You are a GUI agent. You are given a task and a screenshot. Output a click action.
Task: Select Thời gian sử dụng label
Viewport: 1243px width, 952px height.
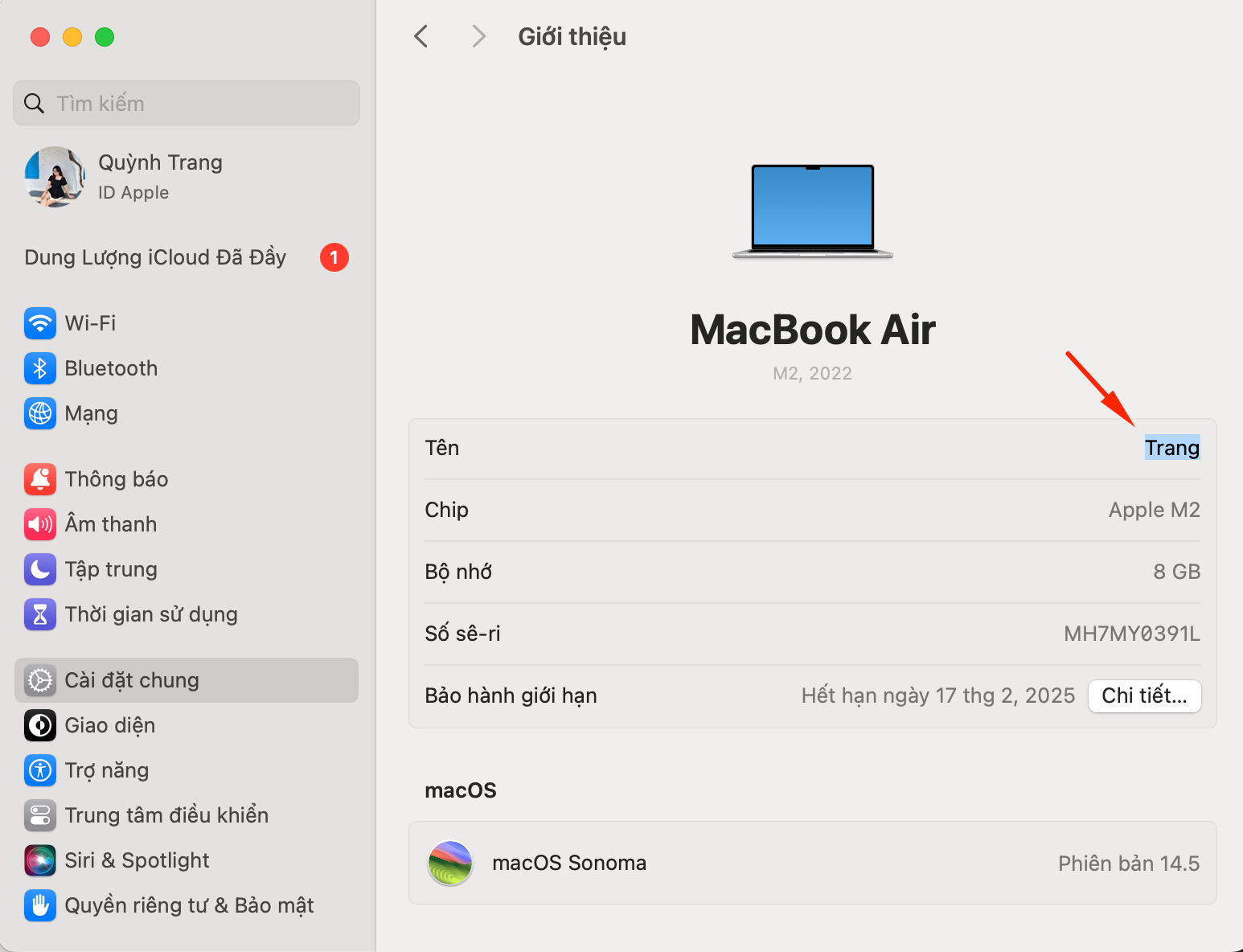151,615
